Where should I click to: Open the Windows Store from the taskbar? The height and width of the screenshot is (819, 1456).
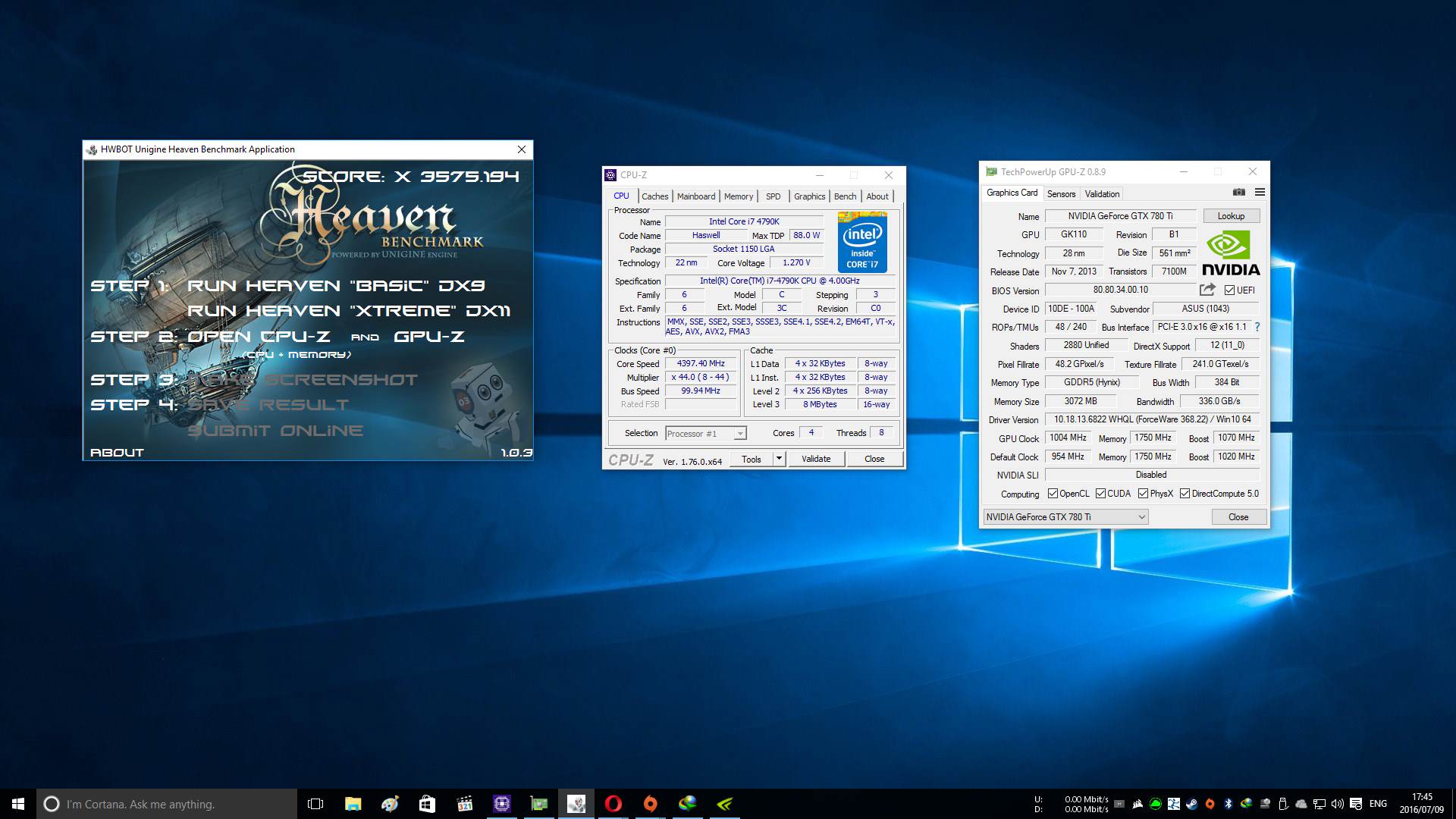pos(427,804)
